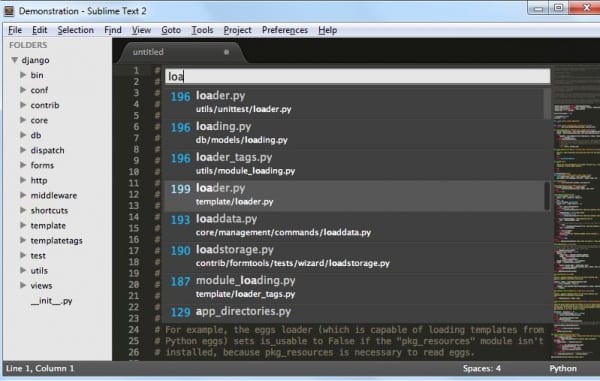Expand the utils folder arrow
Viewport: 600px width, 381px height.
[23, 270]
